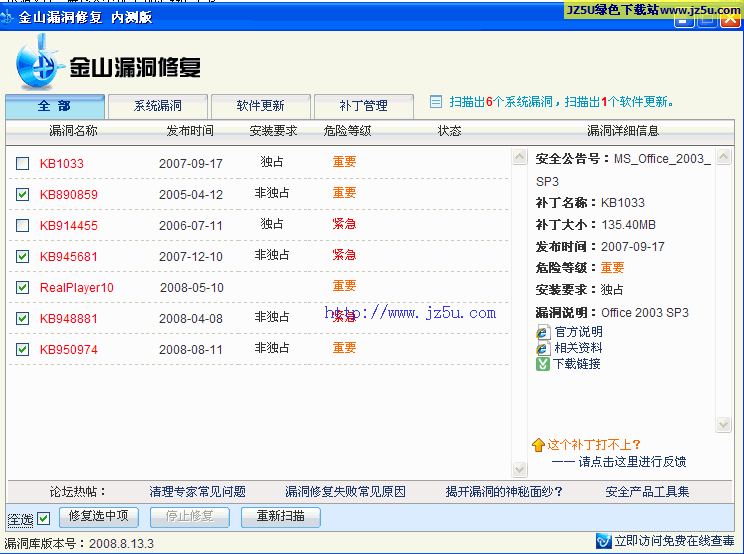The height and width of the screenshot is (554, 744).
Task: Click the Internet Explorer icon beside 官方说明
Action: pos(543,332)
